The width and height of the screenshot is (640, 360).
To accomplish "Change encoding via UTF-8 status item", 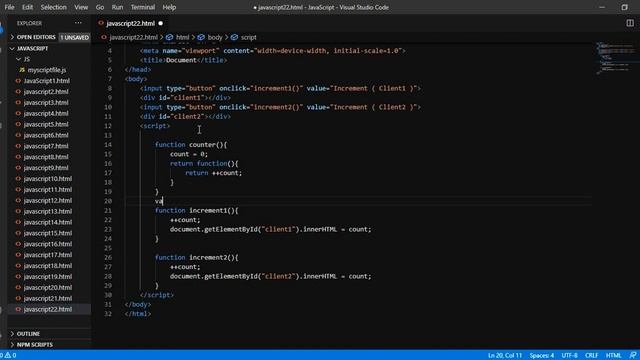I will point(569,356).
